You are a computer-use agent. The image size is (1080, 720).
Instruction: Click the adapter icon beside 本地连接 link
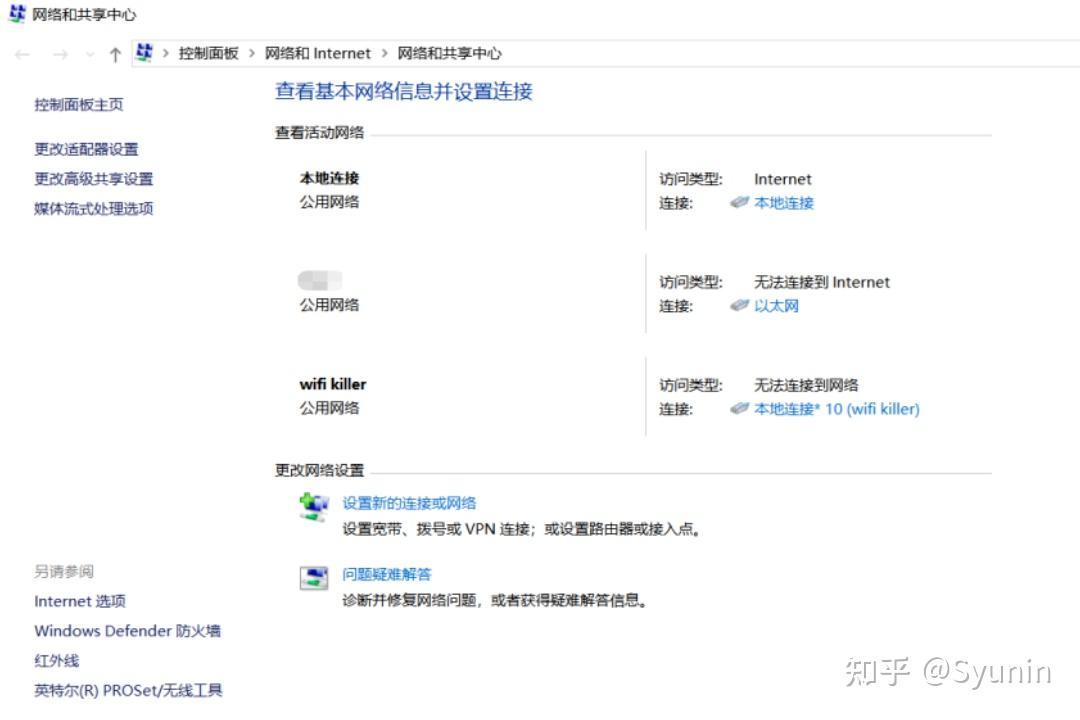pyautogui.click(x=739, y=202)
